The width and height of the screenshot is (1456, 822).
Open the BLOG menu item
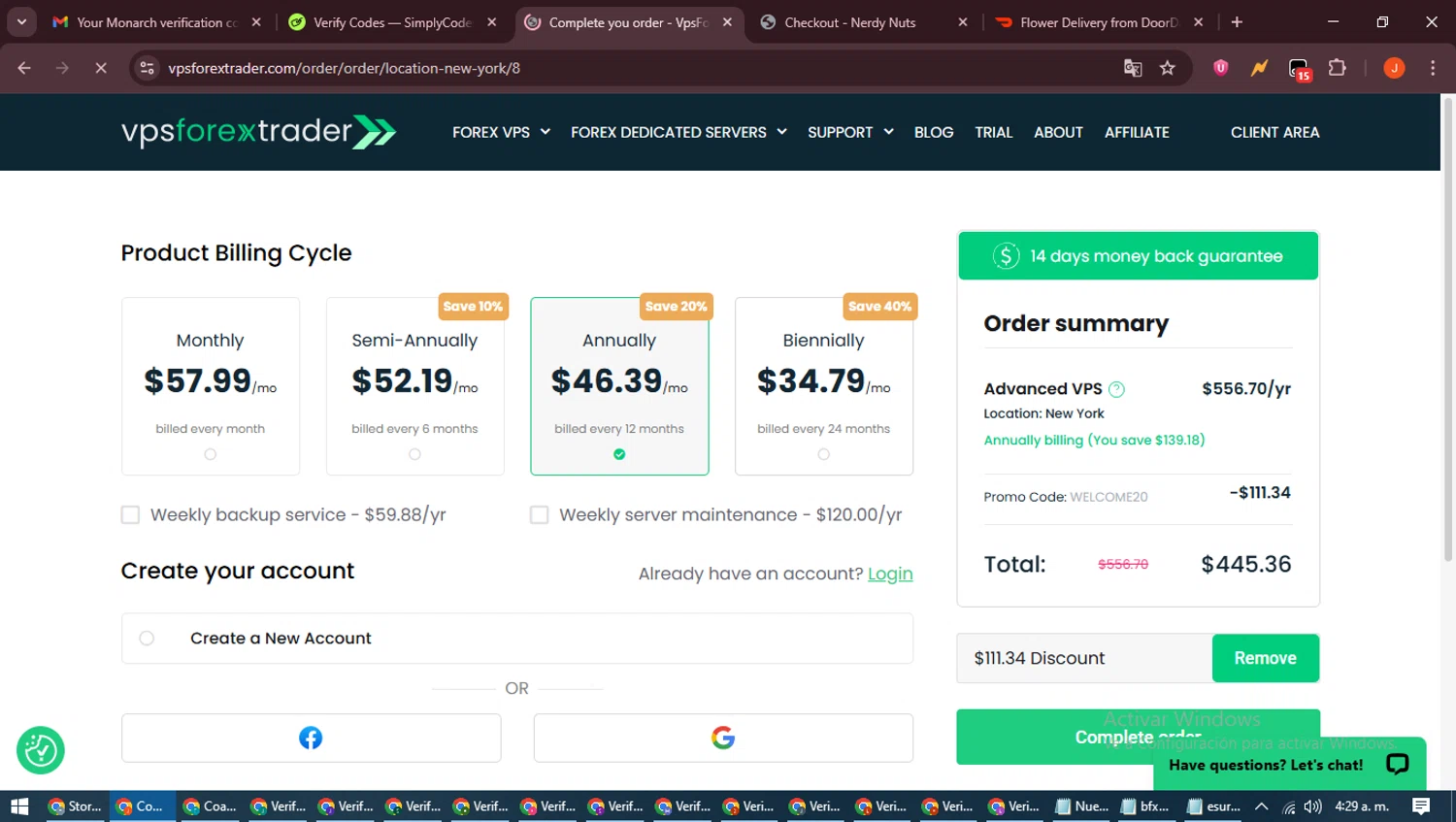point(934,132)
